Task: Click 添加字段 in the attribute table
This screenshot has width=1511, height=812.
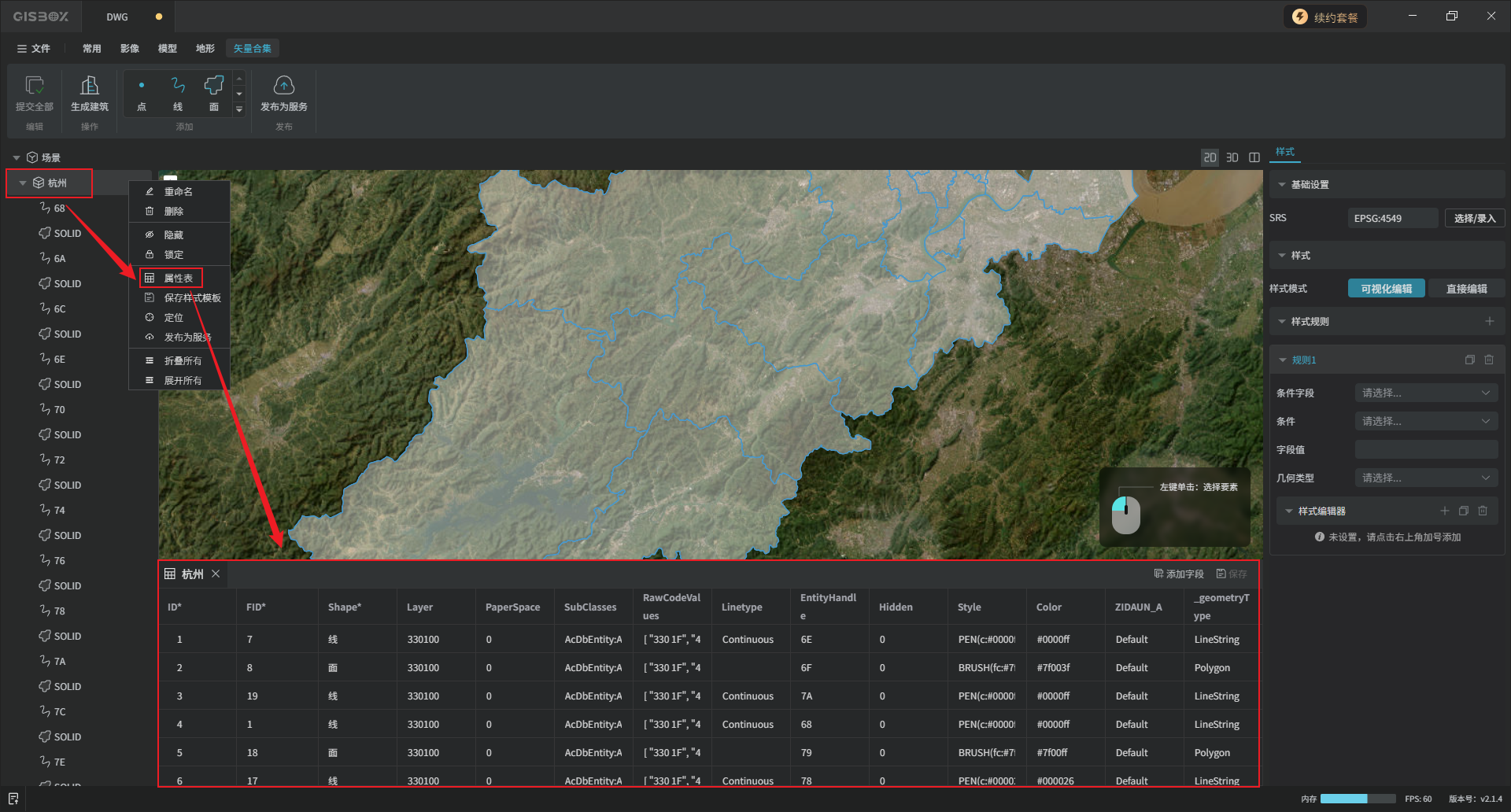Action: pos(1179,574)
